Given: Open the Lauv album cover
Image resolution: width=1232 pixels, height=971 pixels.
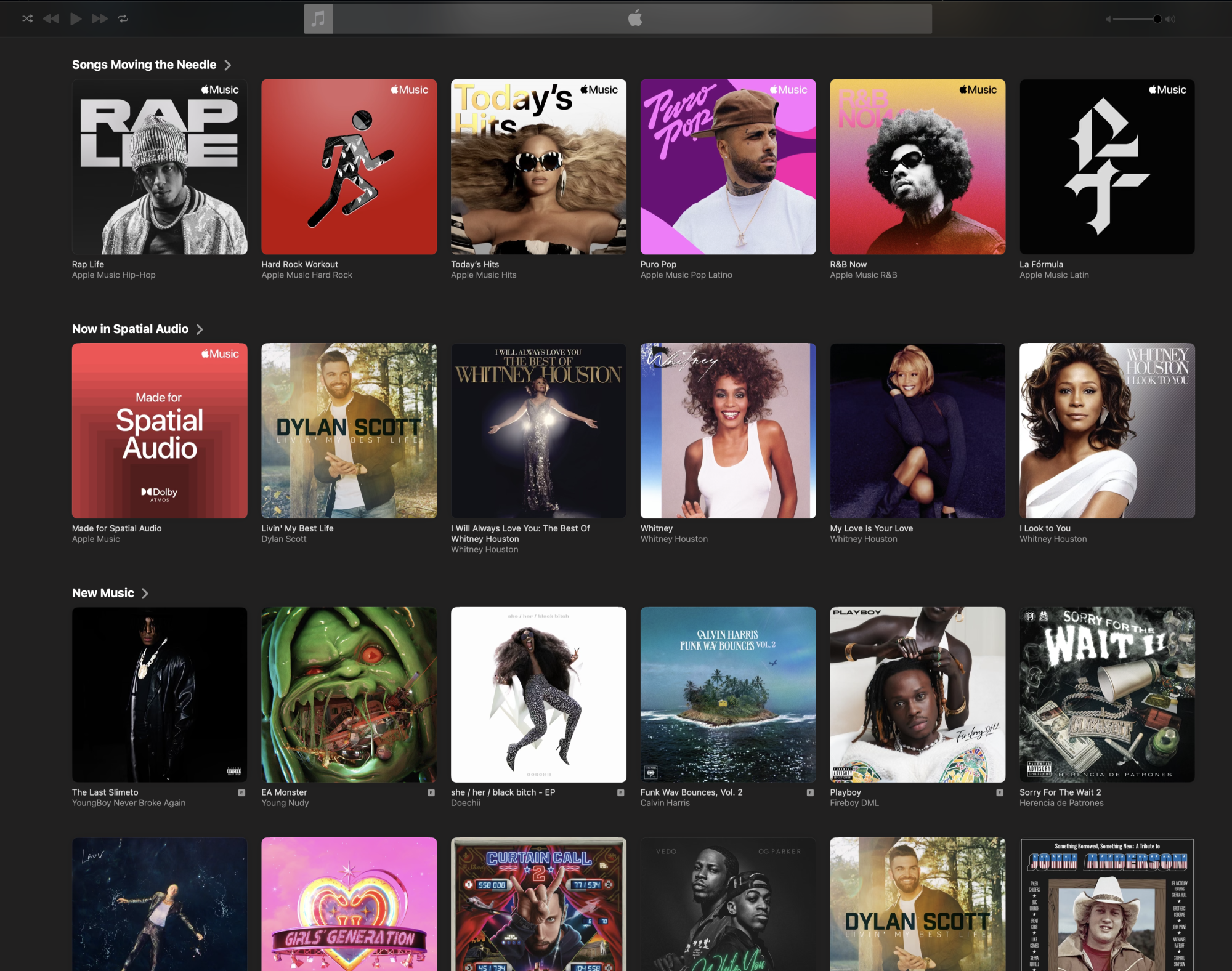Looking at the screenshot, I should [x=160, y=905].
